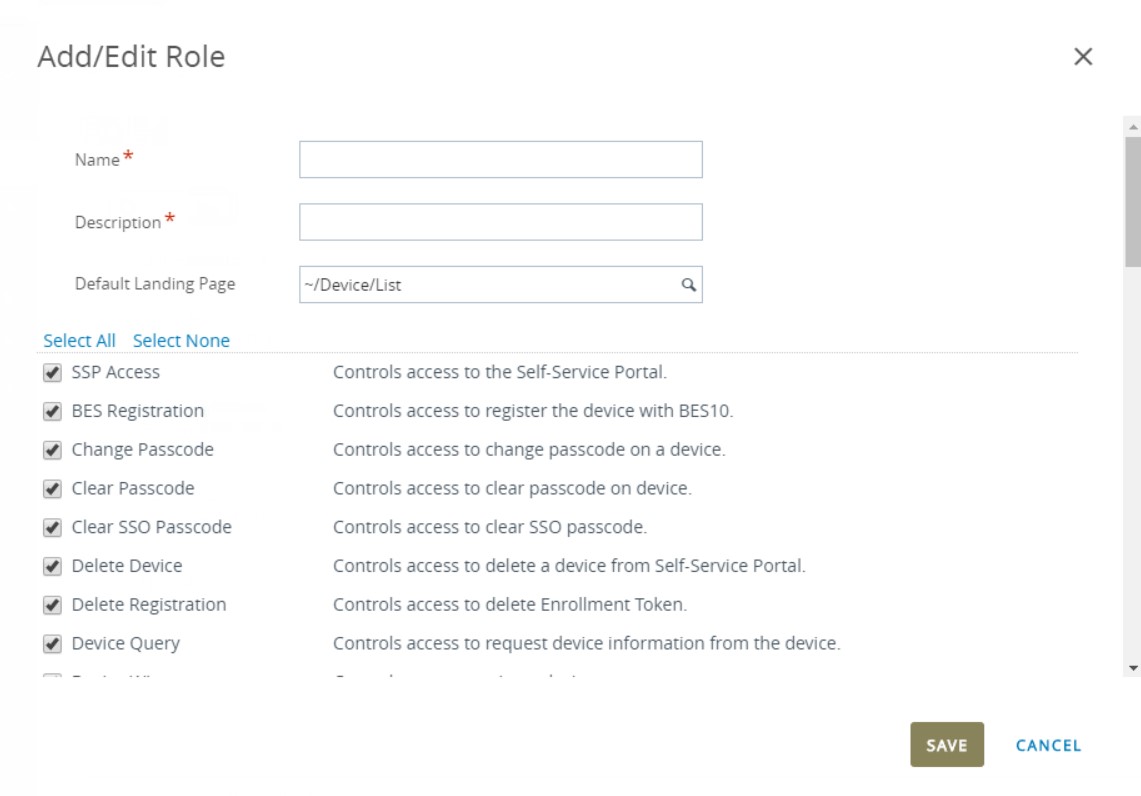Click the vertical scrollbar thumb
Screen dimensions: 1141x796
click(x=1132, y=200)
